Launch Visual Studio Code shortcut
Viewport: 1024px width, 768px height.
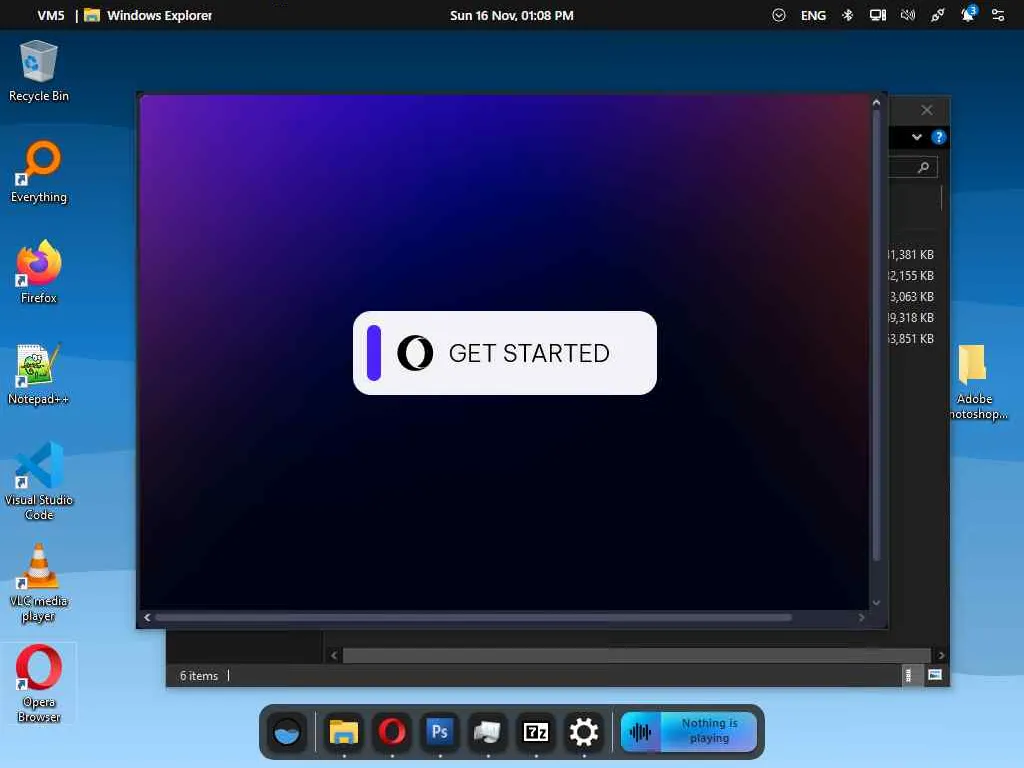[x=39, y=481]
